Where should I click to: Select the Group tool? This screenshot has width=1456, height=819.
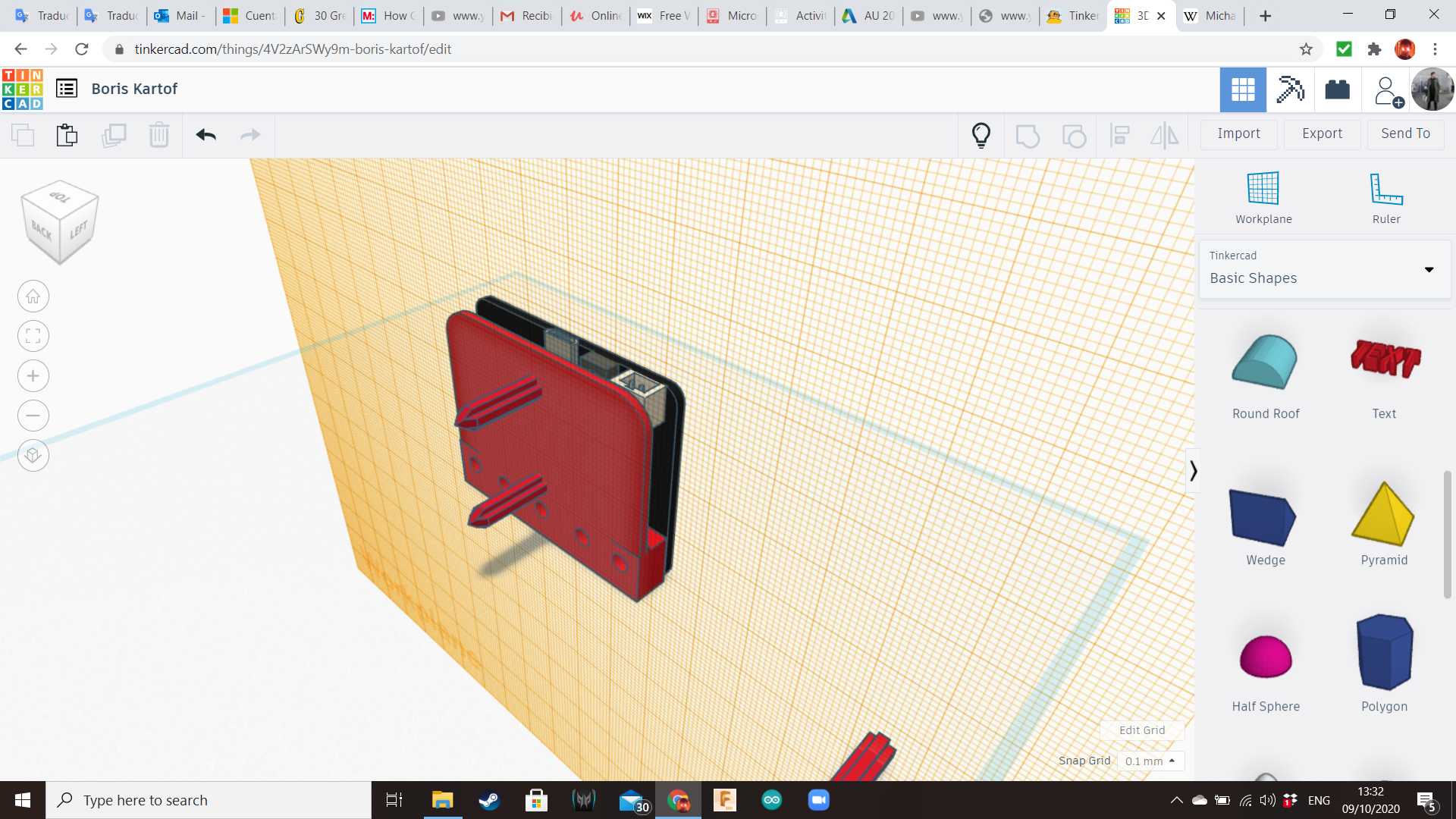[1028, 135]
